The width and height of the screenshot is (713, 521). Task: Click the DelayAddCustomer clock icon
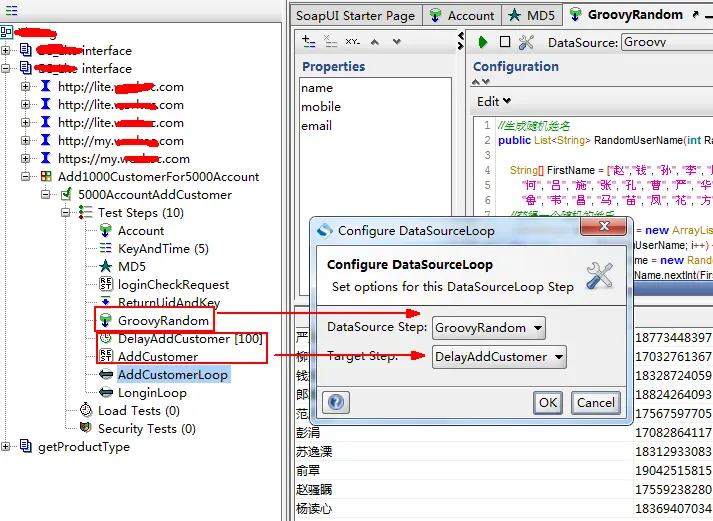pos(105,338)
